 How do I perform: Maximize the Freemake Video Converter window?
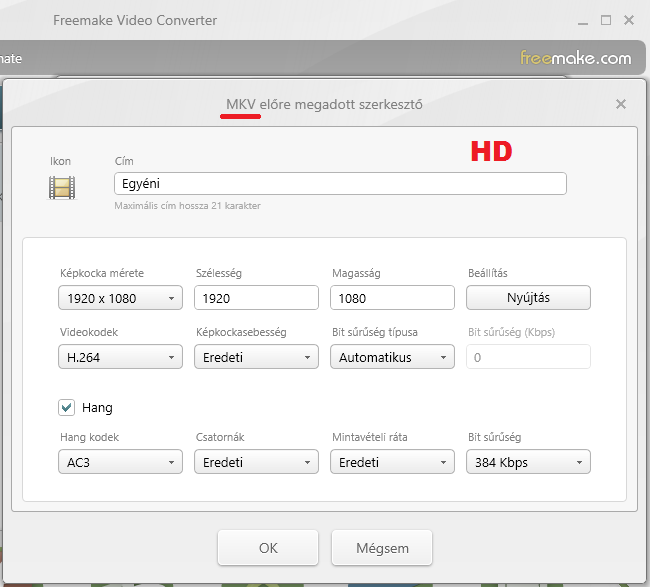click(x=606, y=20)
